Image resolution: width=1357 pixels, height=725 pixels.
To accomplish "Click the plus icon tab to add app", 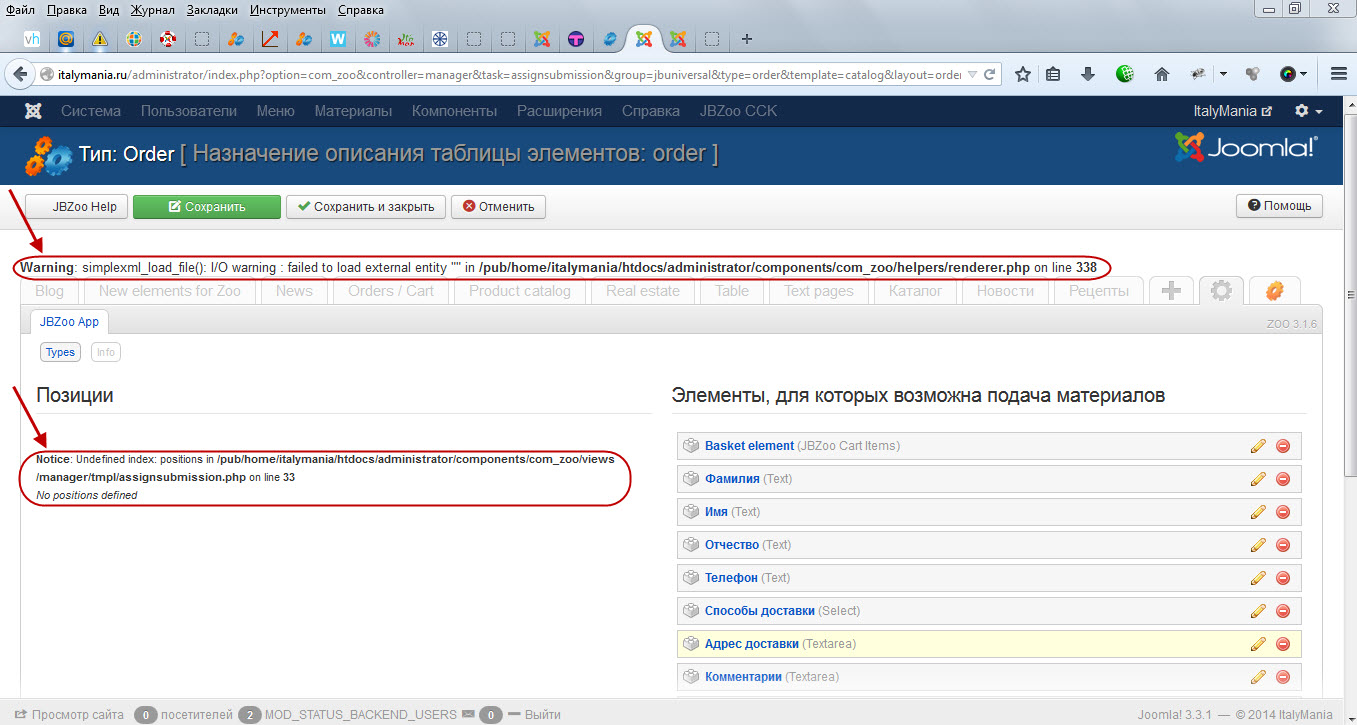I will click(x=1171, y=291).
